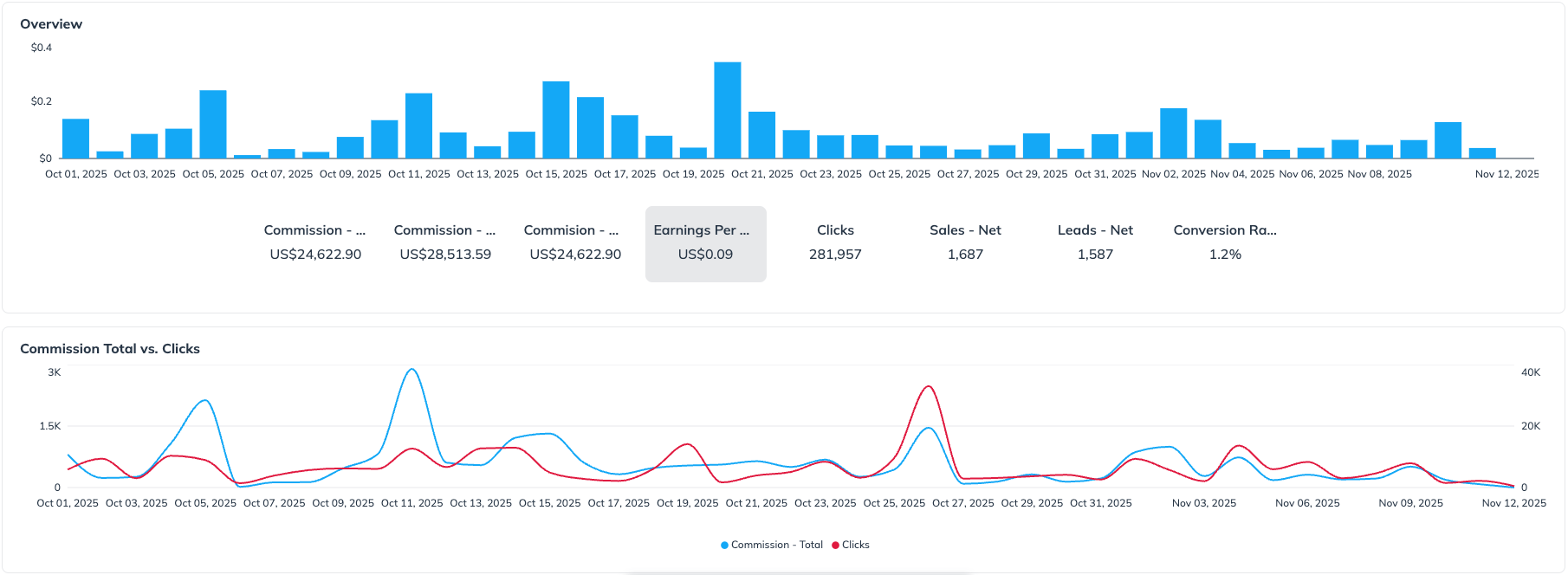Choose the Conversion Rate metric tile
Image resolution: width=1568 pixels, height=575 pixels.
click(1225, 243)
